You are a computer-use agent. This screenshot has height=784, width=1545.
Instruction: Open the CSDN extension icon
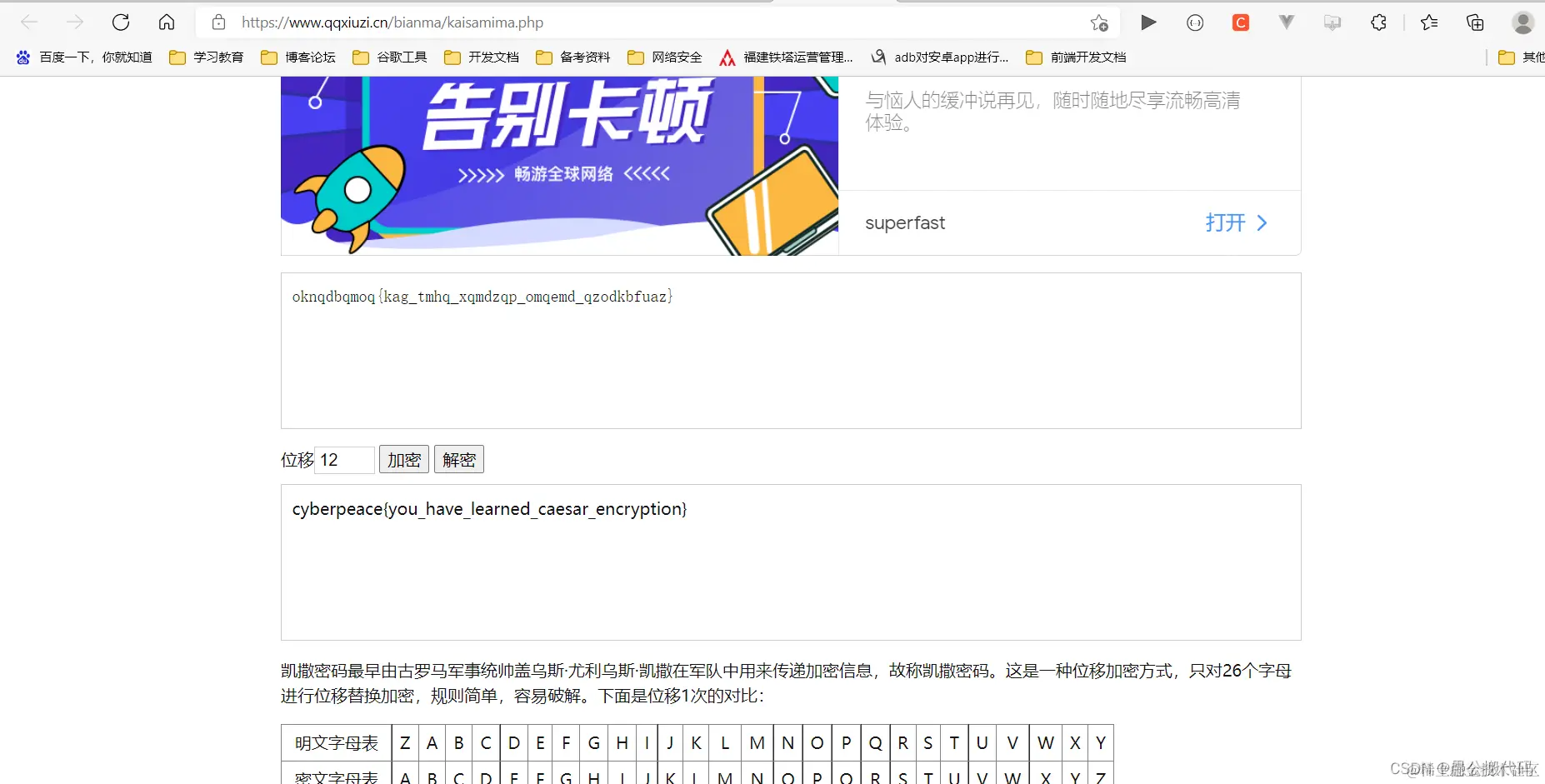point(1241,22)
